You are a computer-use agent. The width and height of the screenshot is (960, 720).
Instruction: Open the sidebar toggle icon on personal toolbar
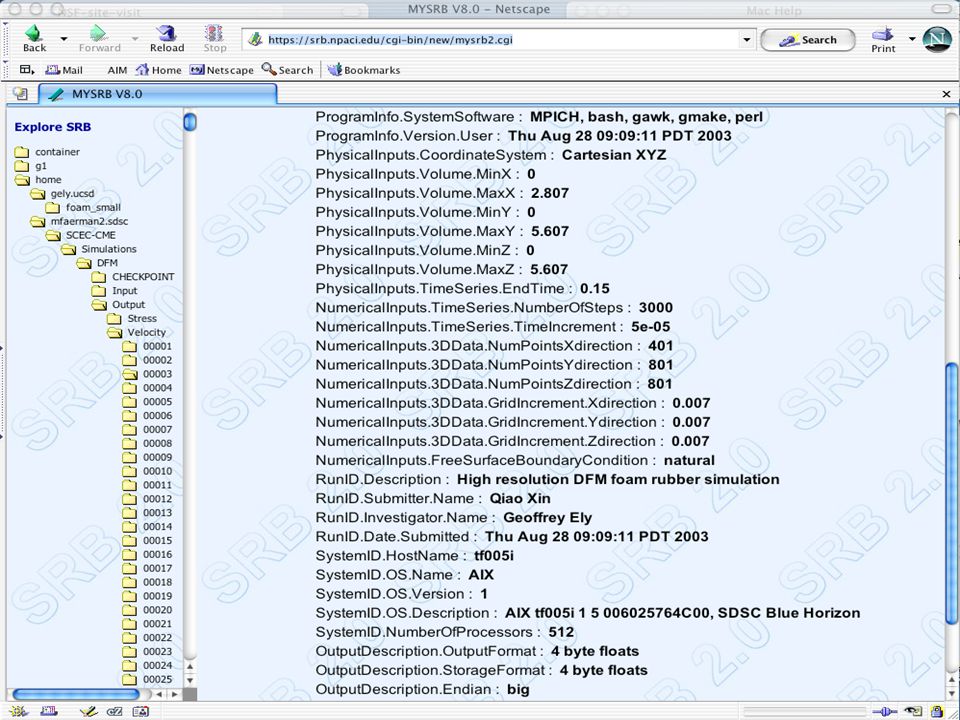point(26,70)
